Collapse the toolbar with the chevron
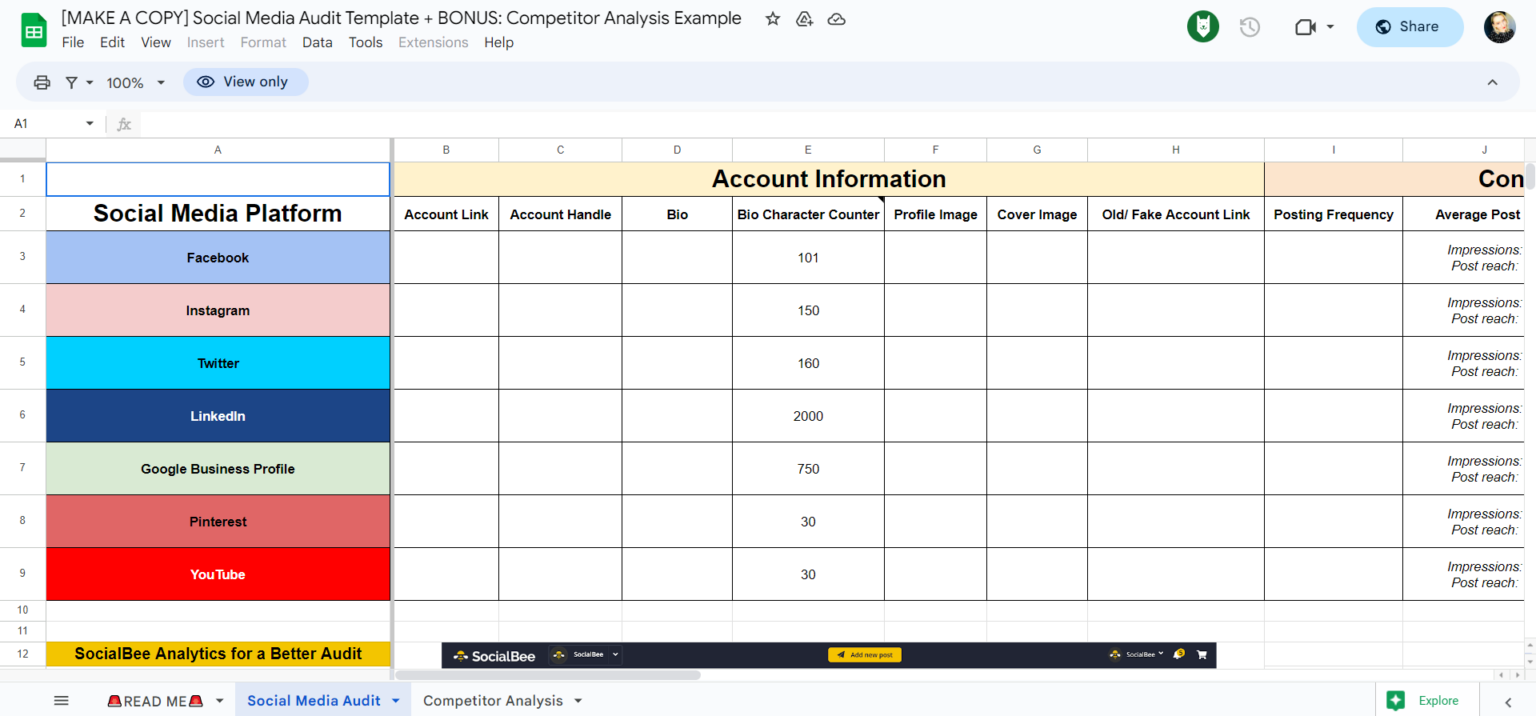 1492,81
